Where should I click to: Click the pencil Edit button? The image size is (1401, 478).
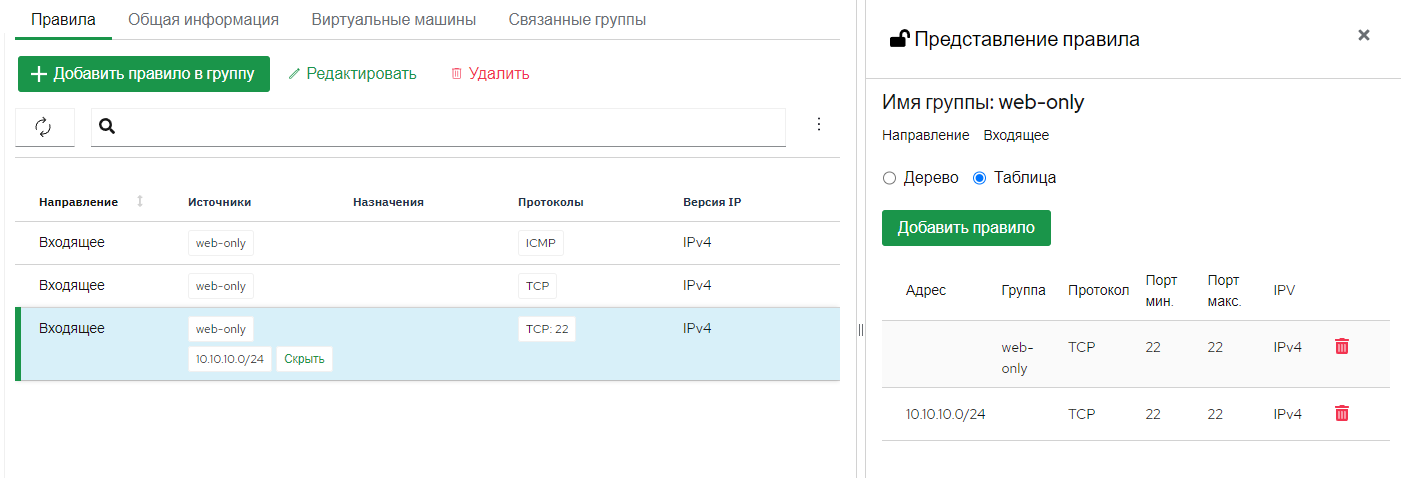pos(352,74)
